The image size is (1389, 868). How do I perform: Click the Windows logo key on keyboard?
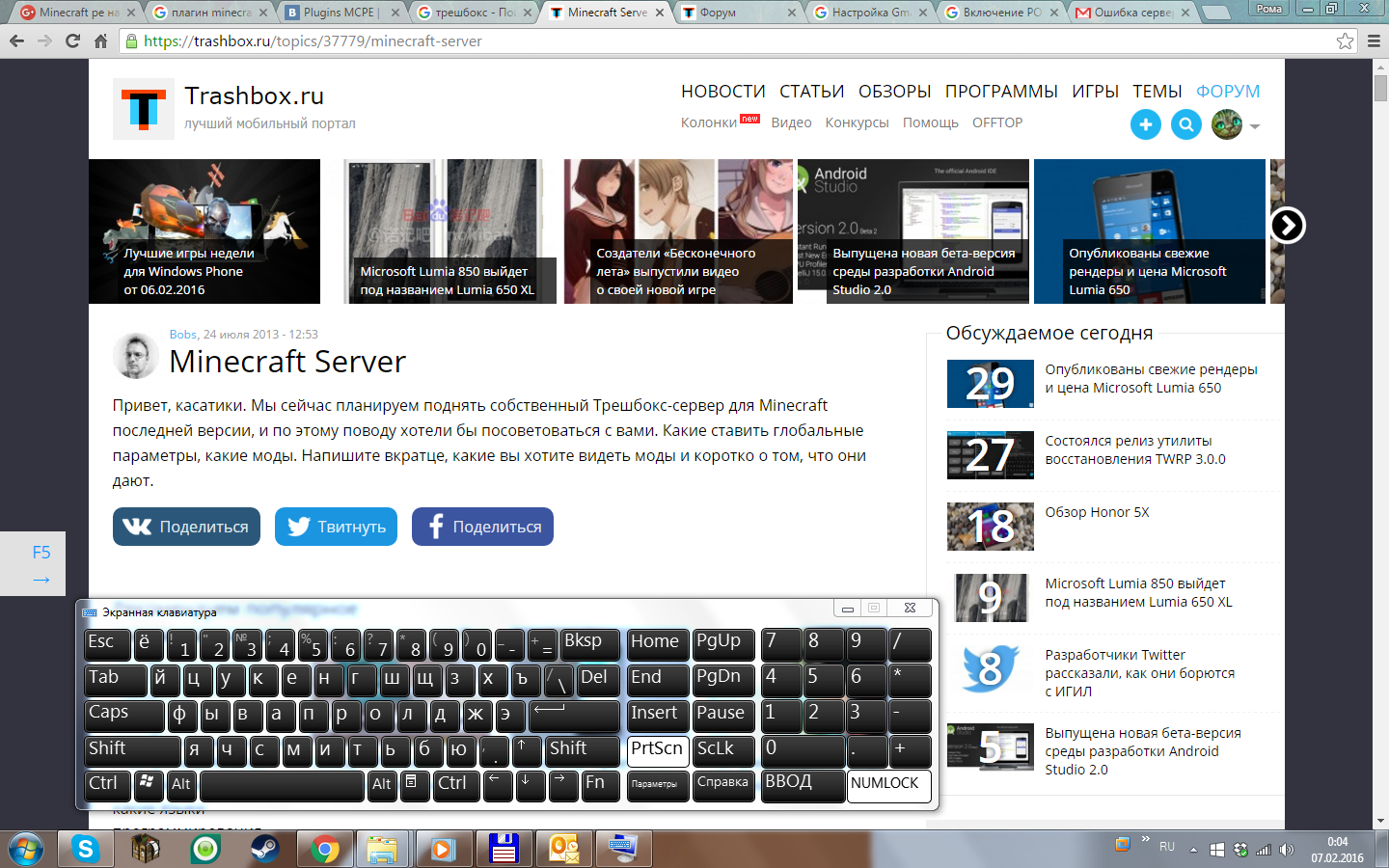(x=150, y=786)
